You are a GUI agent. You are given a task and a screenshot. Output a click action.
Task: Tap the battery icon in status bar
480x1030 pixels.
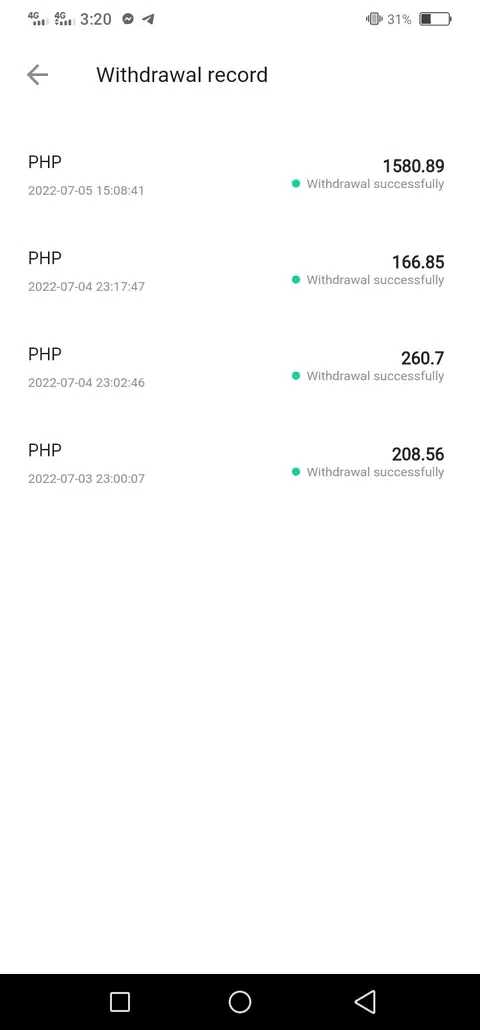pyautogui.click(x=435, y=19)
